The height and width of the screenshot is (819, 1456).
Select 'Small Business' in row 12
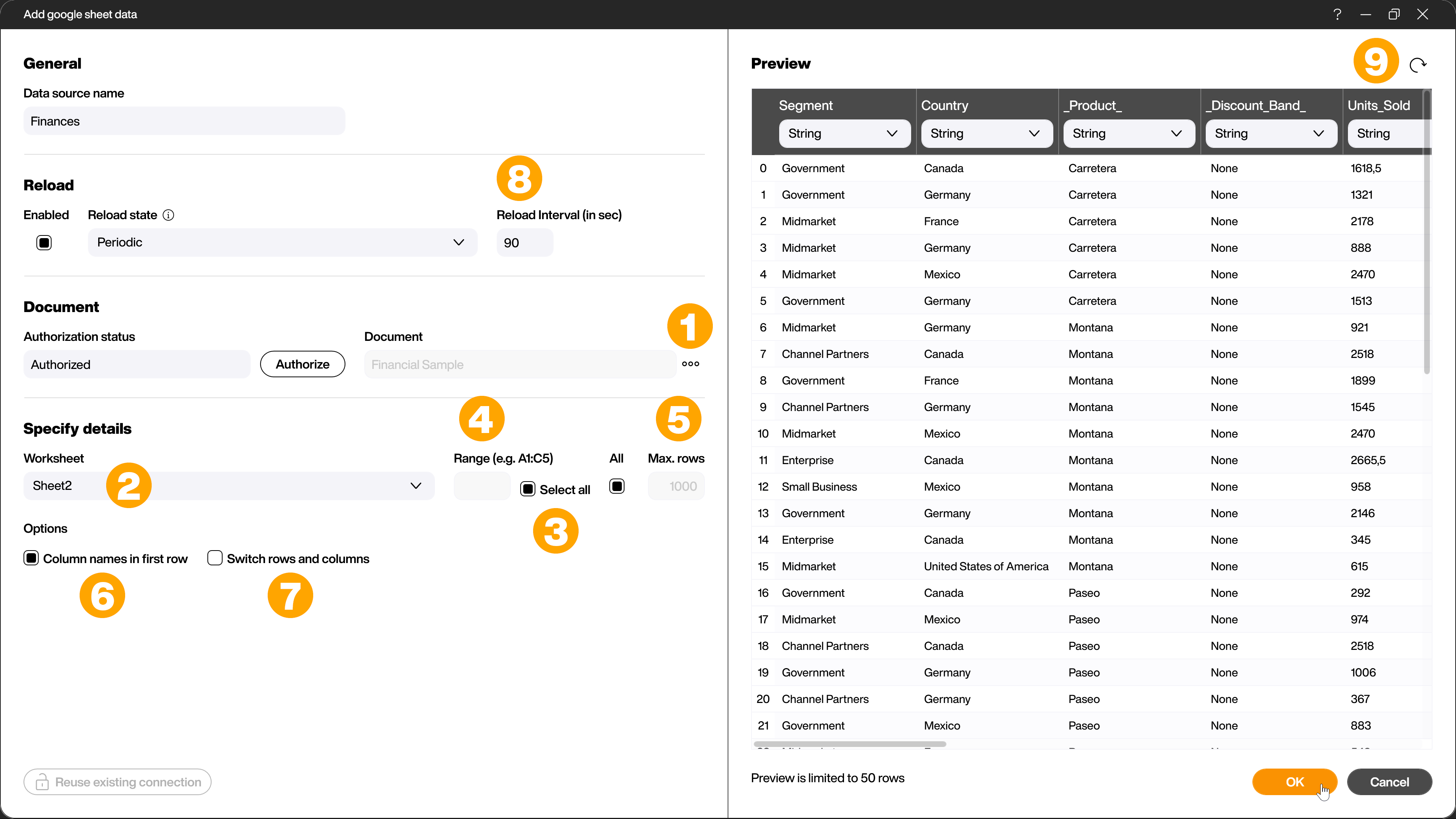pos(819,486)
